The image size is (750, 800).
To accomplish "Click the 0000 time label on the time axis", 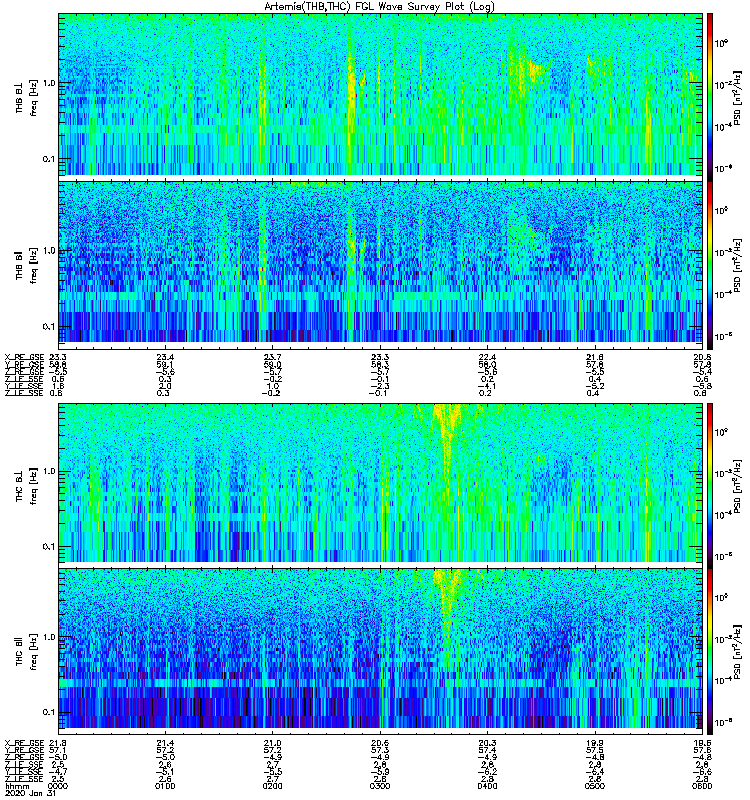I will 58,786.
